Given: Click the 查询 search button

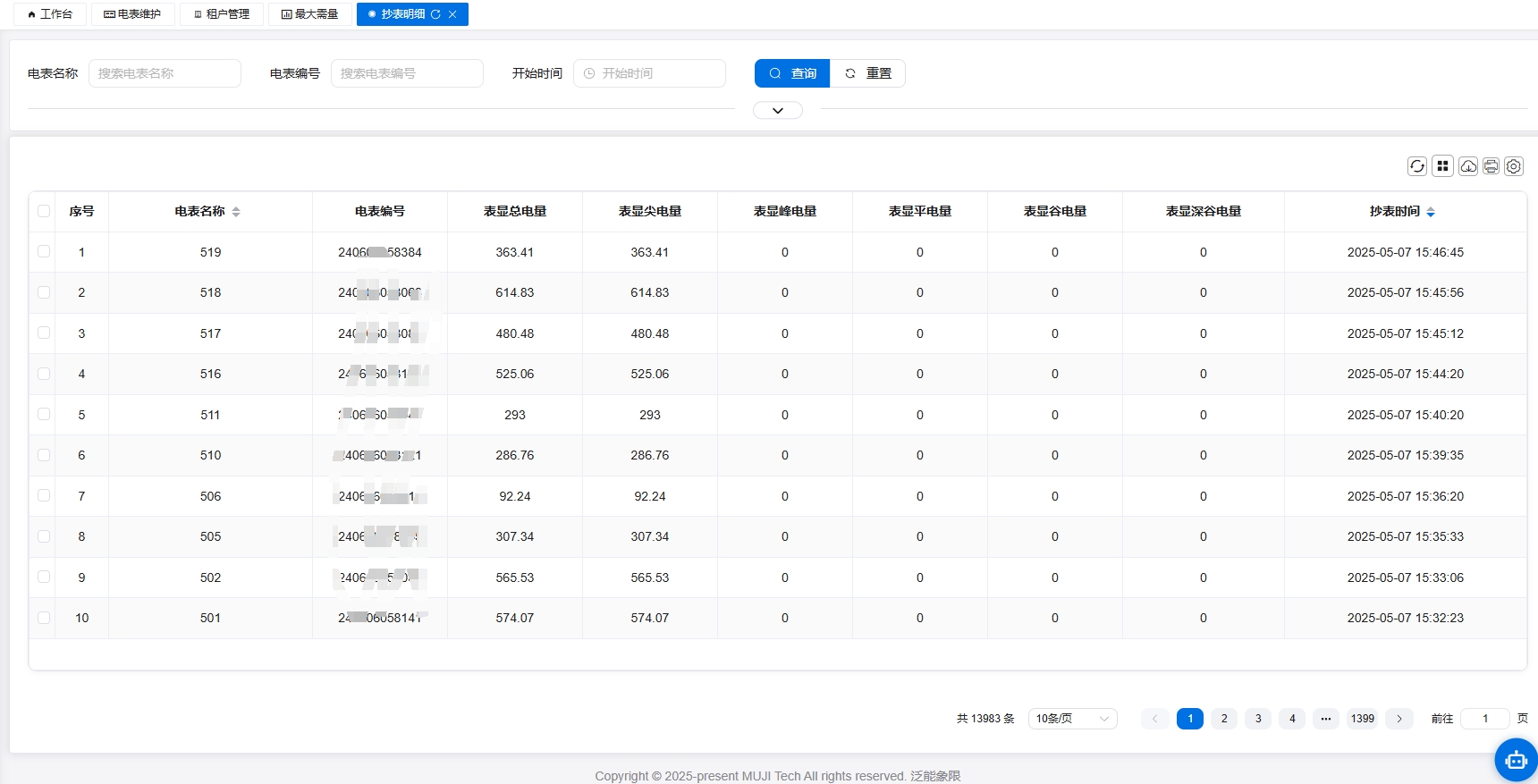Looking at the screenshot, I should [x=792, y=73].
